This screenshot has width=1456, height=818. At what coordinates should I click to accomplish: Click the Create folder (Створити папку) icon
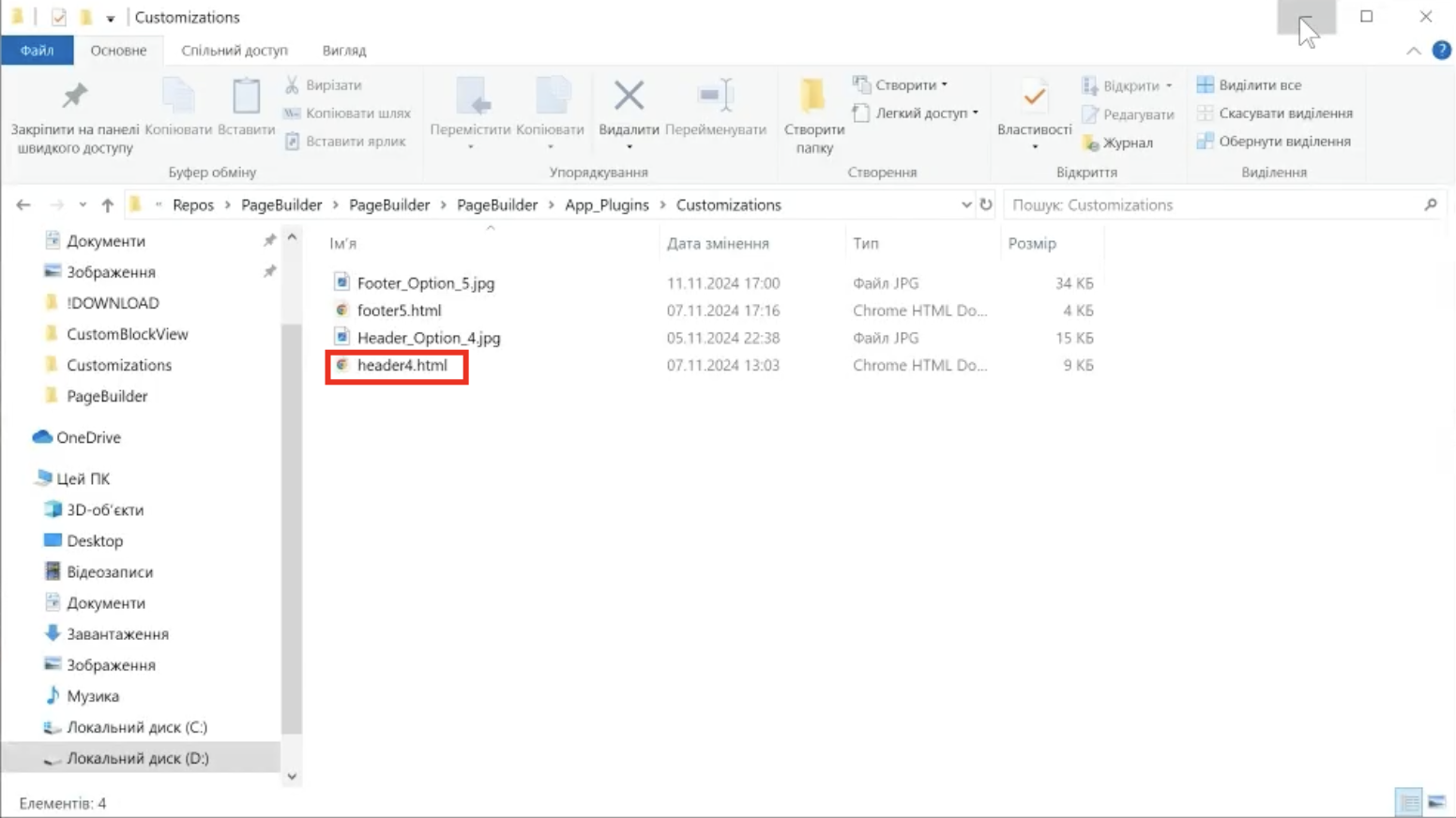(x=812, y=96)
